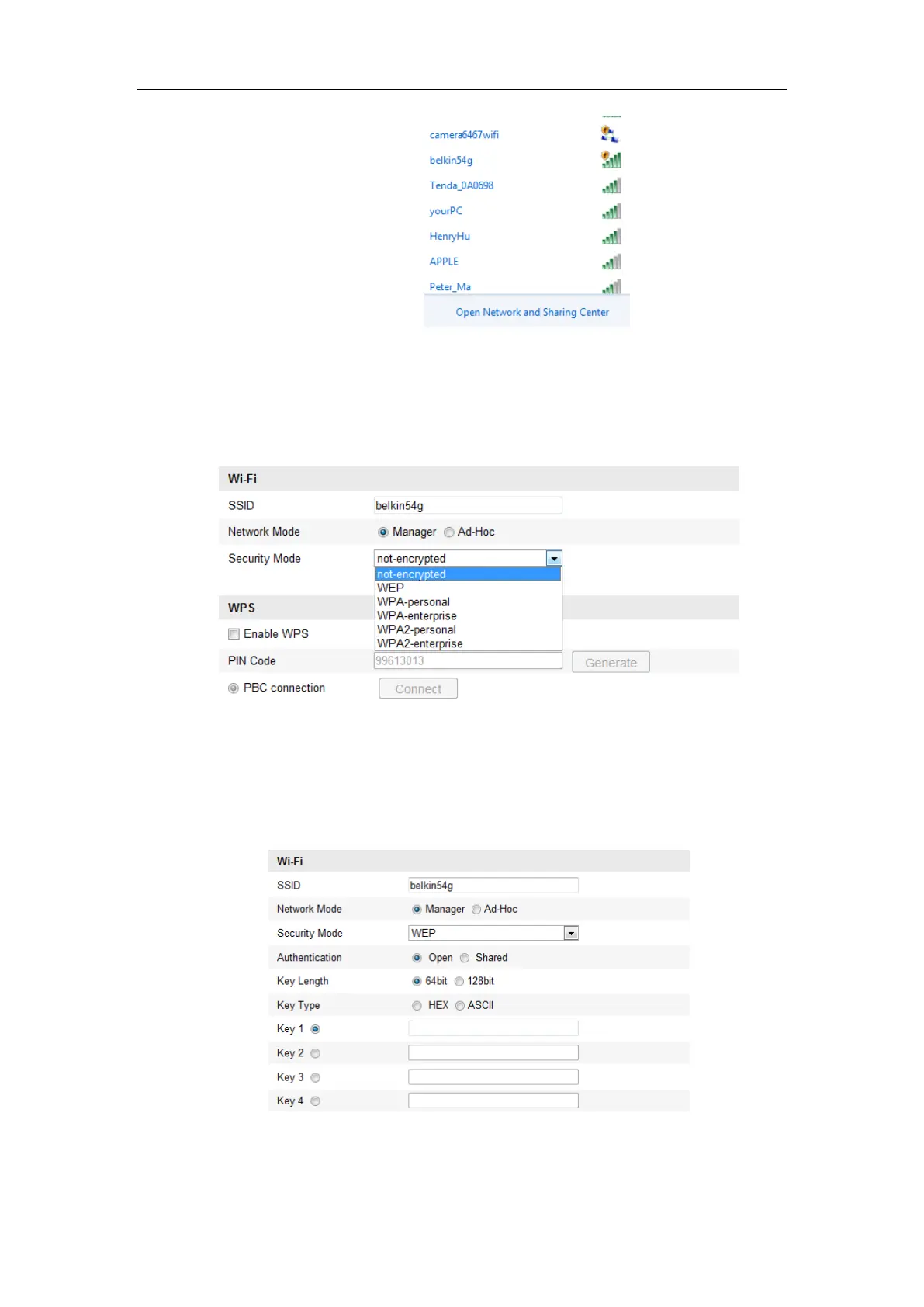Viewport: 924px width, 1307px height.
Task: Select the Key 1 radio button
Action: (316, 1029)
